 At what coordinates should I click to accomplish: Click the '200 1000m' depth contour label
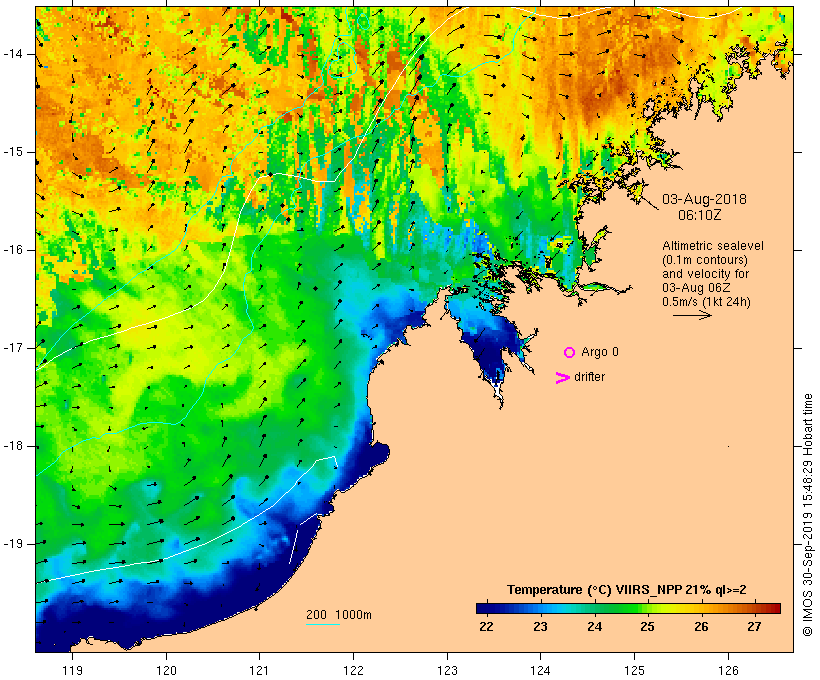point(339,615)
